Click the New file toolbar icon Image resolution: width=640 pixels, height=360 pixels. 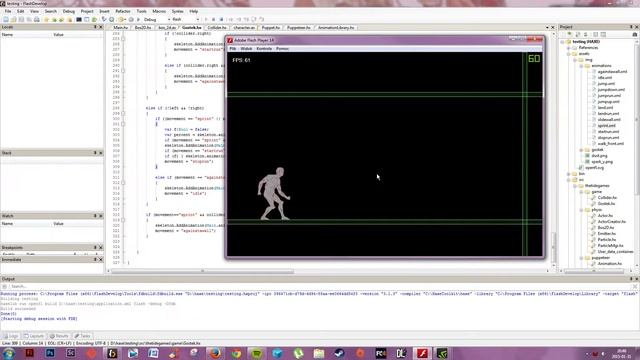coord(5,19)
